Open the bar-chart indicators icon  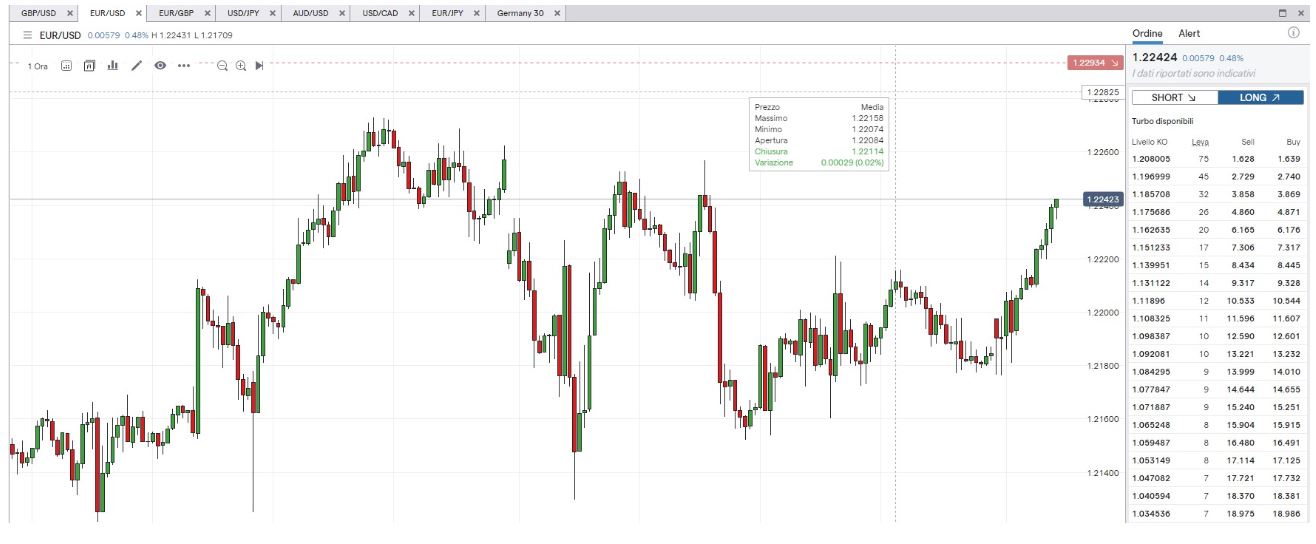point(112,66)
